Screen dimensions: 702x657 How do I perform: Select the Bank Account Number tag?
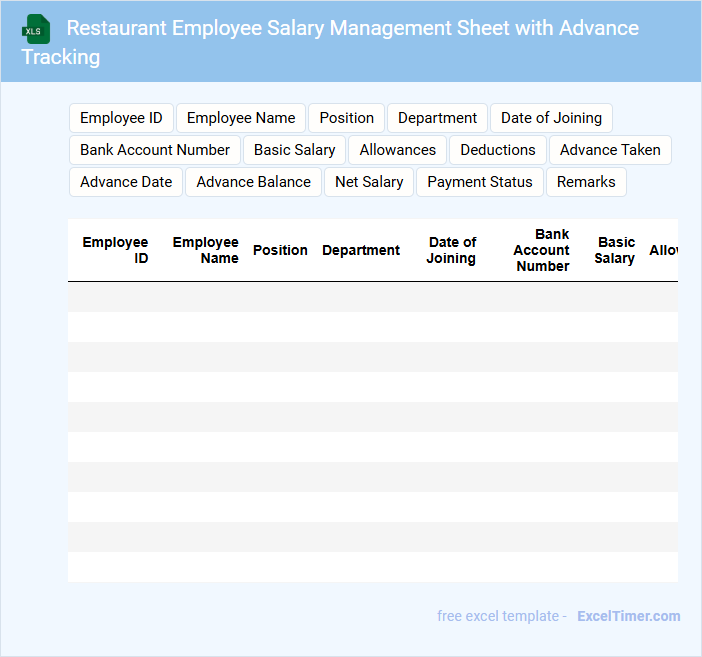pyautogui.click(x=155, y=150)
